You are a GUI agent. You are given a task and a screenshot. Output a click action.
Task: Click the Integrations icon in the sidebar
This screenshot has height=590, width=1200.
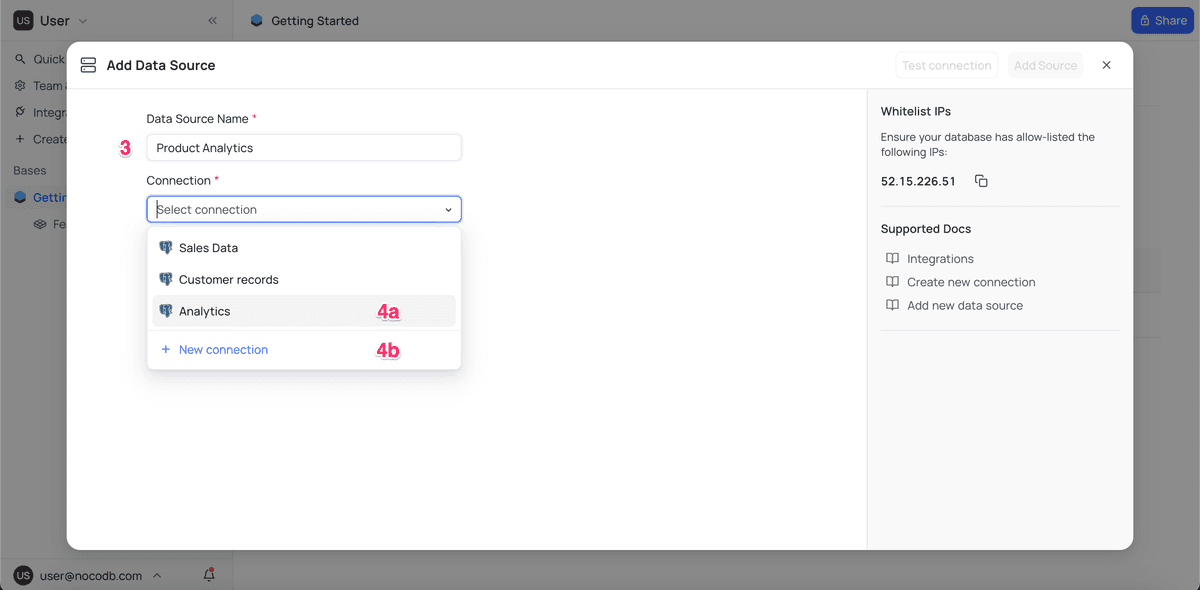(22, 112)
